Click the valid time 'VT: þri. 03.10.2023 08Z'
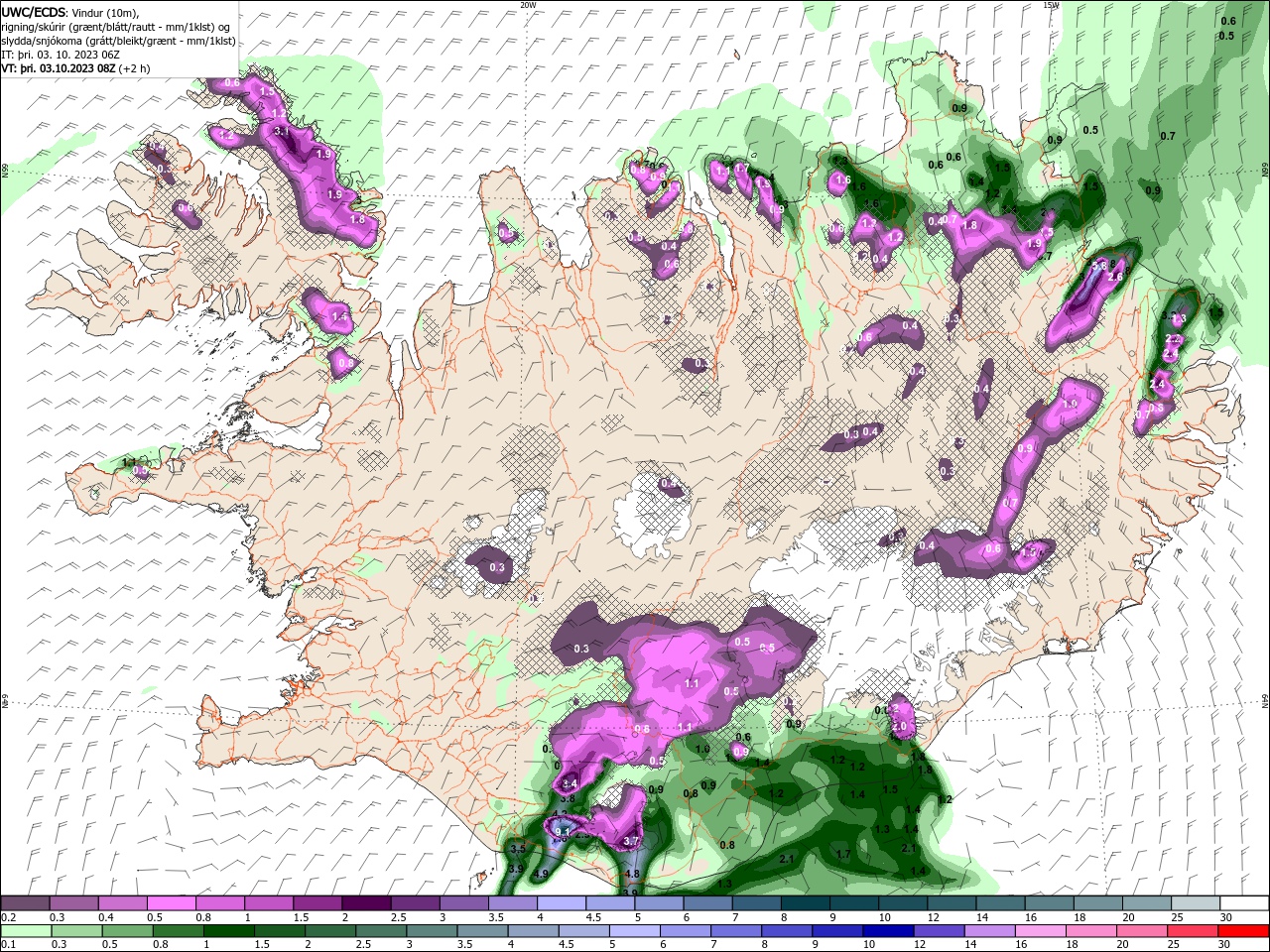The width and height of the screenshot is (1270, 952). 60,68
